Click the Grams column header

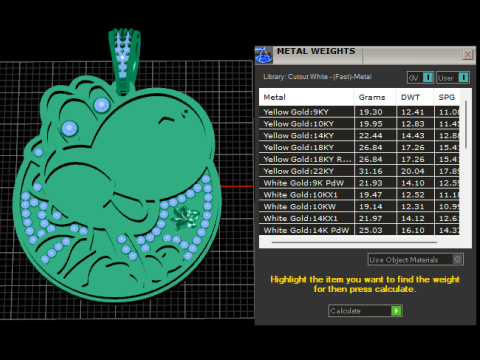tap(375, 97)
